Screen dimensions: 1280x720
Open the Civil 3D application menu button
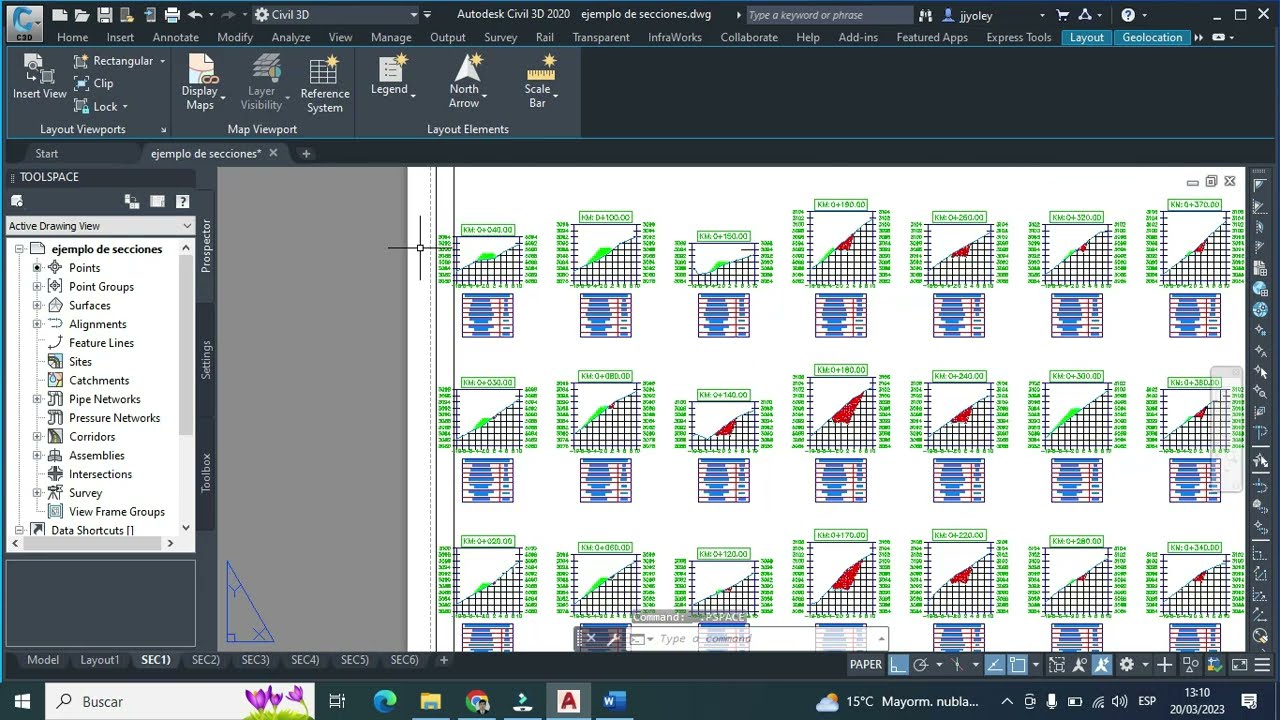(26, 22)
